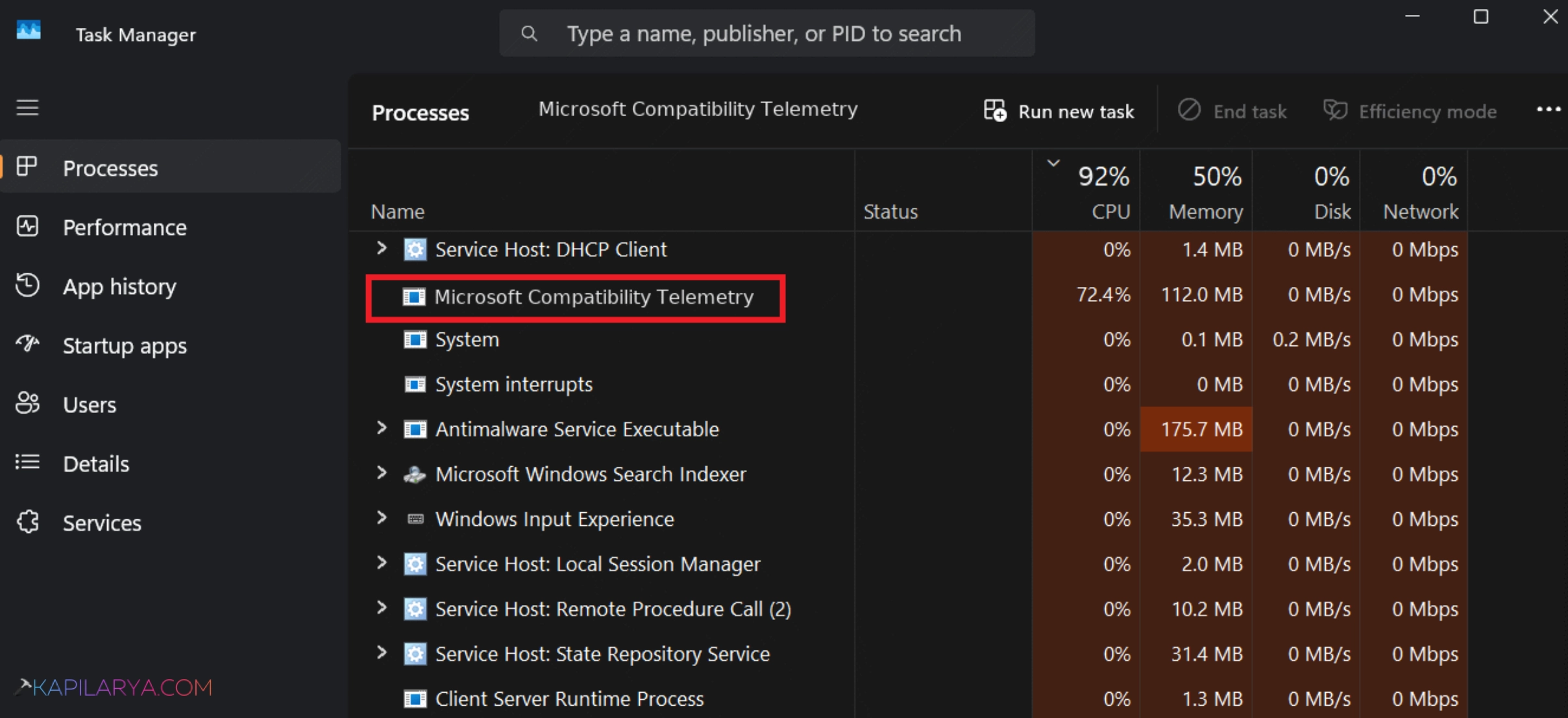This screenshot has width=1568, height=718.
Task: Sort by the Network column header
Action: 1414,191
